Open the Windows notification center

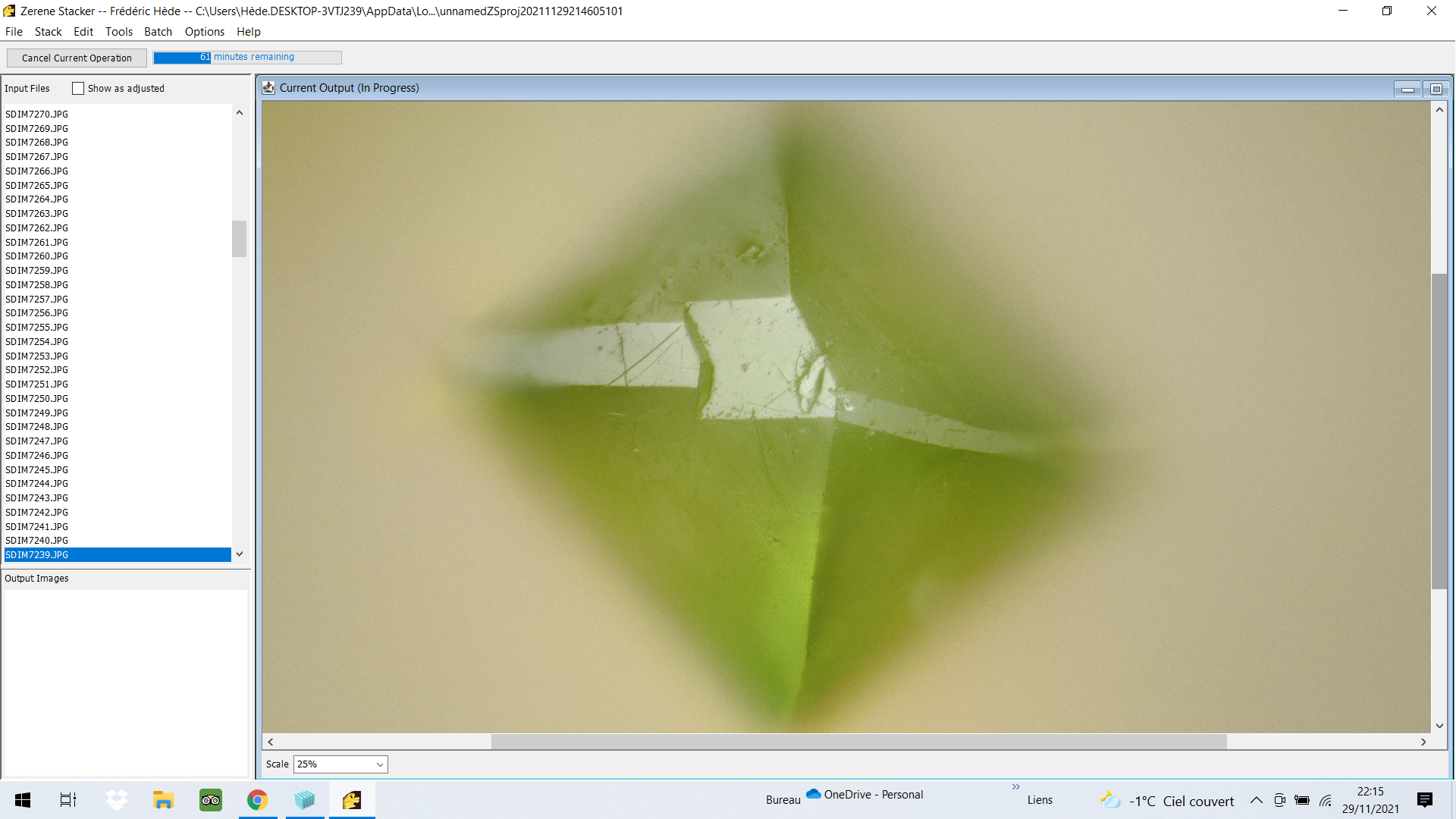coord(1424,800)
